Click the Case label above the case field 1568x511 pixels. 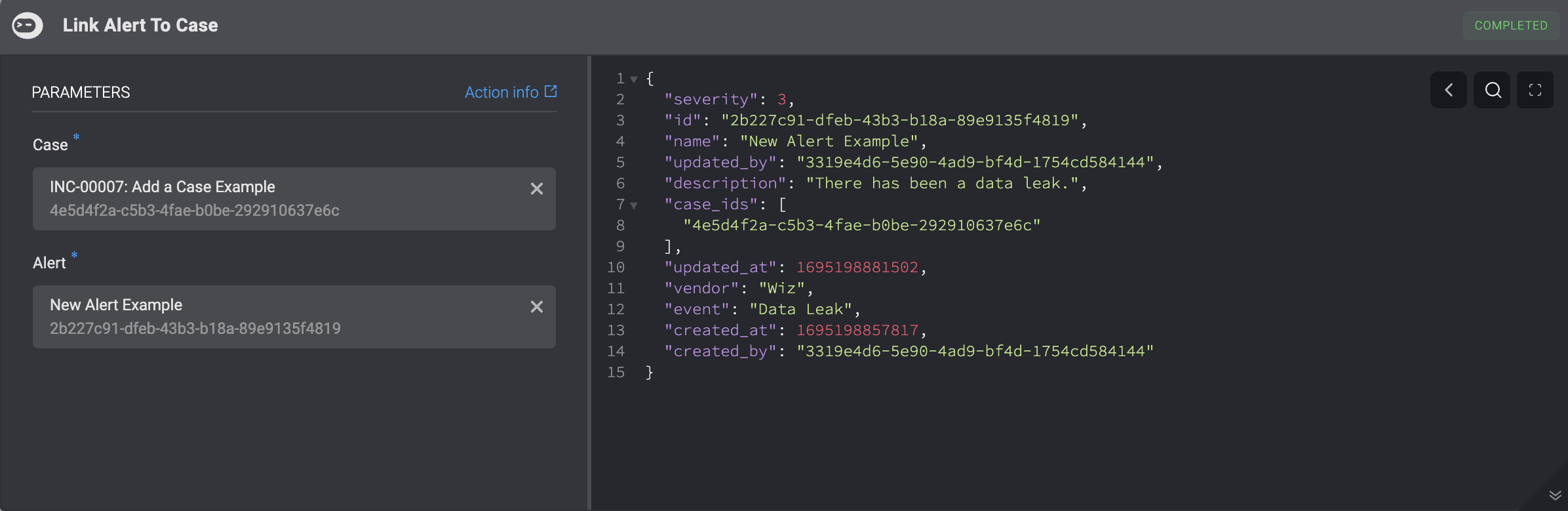point(50,145)
